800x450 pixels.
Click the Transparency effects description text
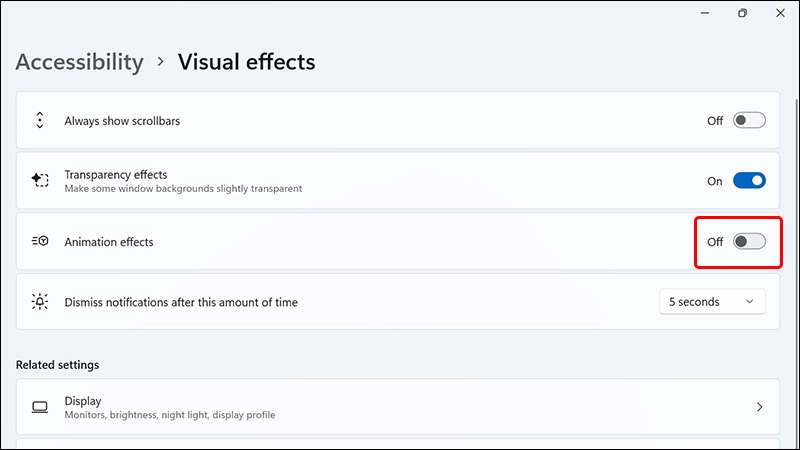pos(183,188)
